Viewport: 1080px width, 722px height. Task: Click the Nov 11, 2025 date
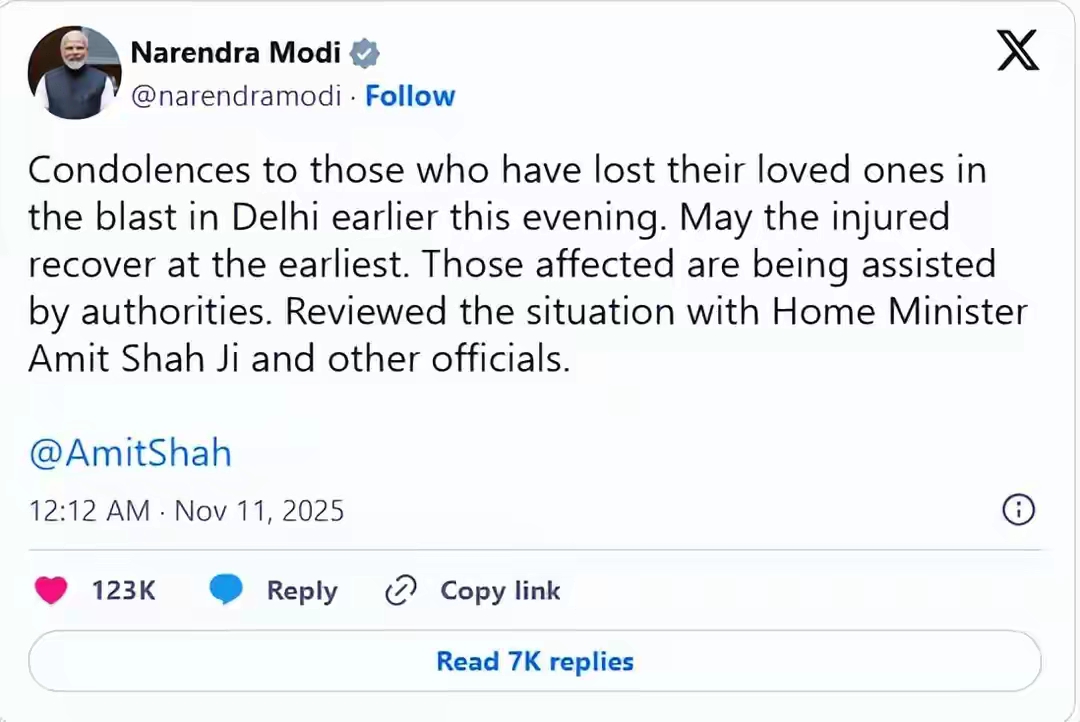pyautogui.click(x=259, y=511)
